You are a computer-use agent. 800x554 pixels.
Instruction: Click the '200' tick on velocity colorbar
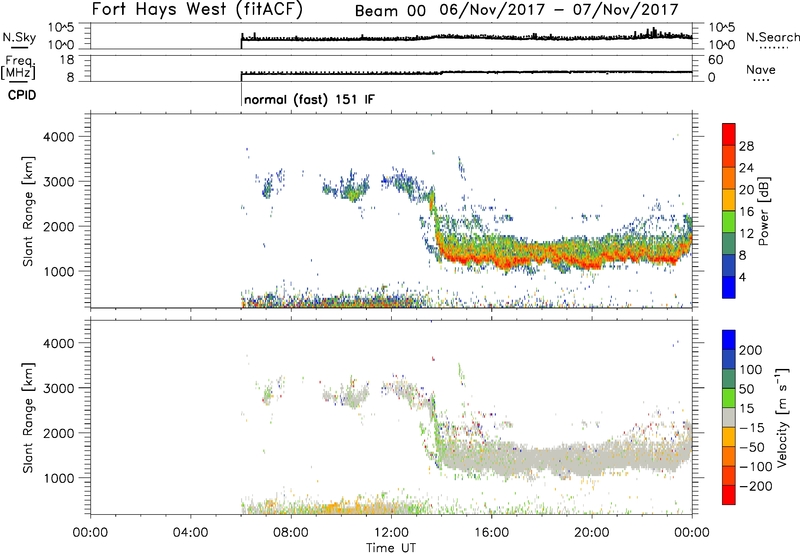[751, 350]
